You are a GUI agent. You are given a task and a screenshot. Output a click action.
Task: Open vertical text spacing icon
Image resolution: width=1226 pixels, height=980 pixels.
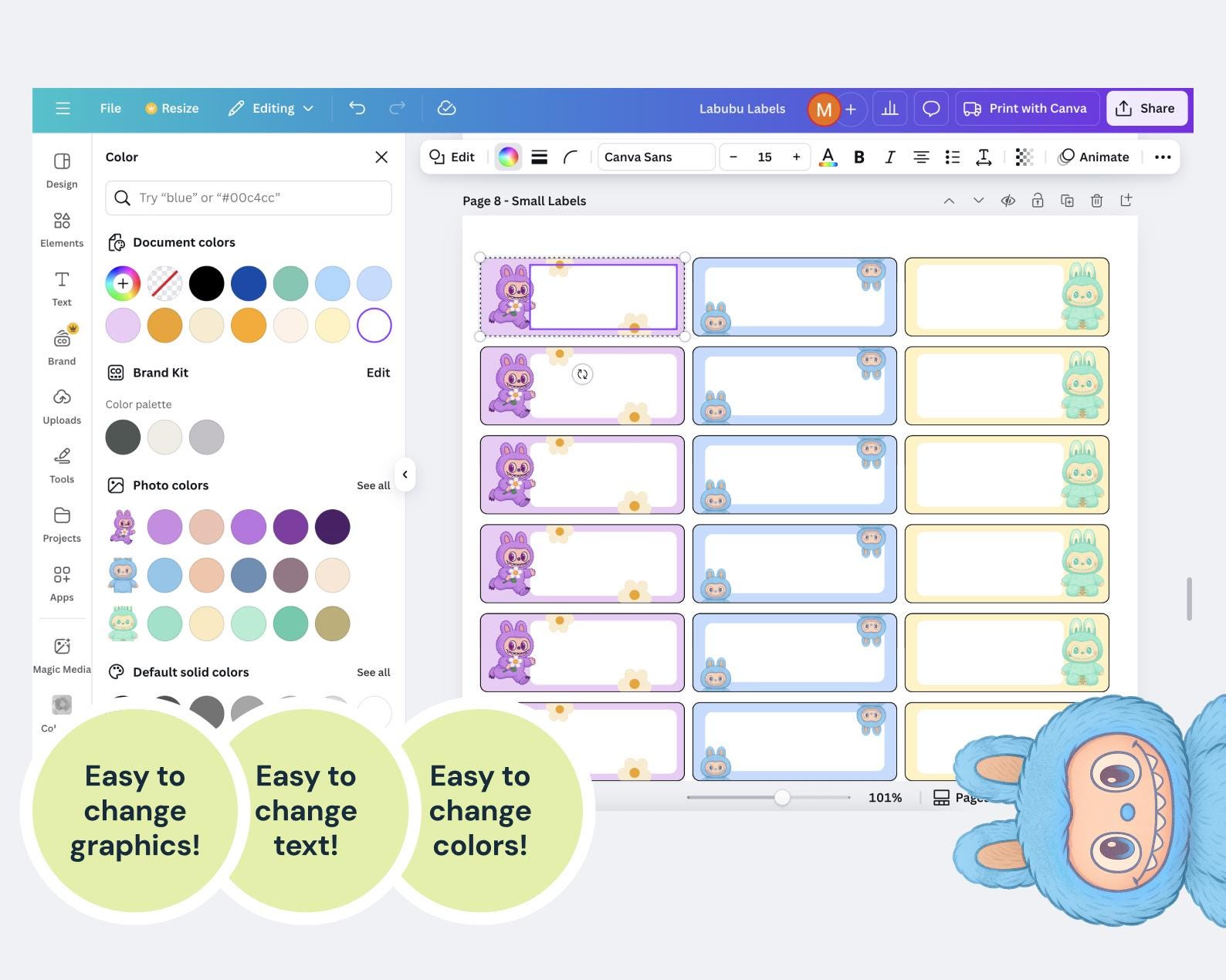tap(984, 157)
